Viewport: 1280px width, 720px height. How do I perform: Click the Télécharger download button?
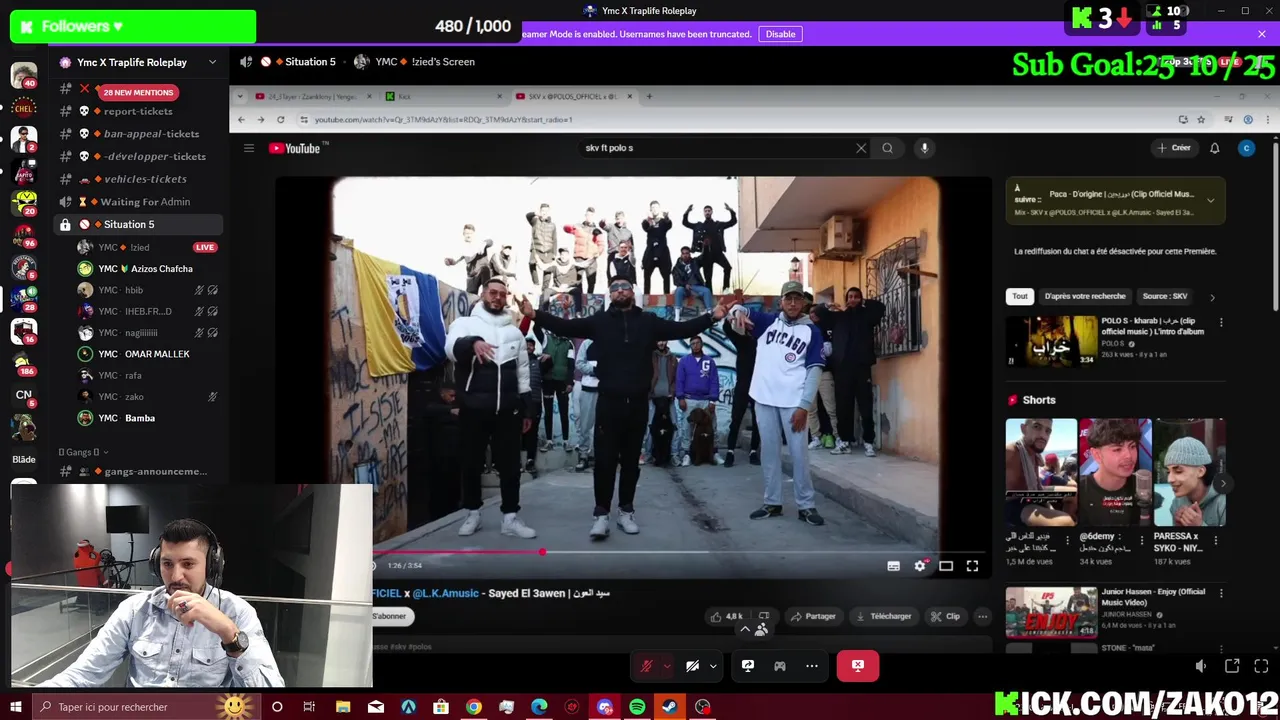(884, 616)
